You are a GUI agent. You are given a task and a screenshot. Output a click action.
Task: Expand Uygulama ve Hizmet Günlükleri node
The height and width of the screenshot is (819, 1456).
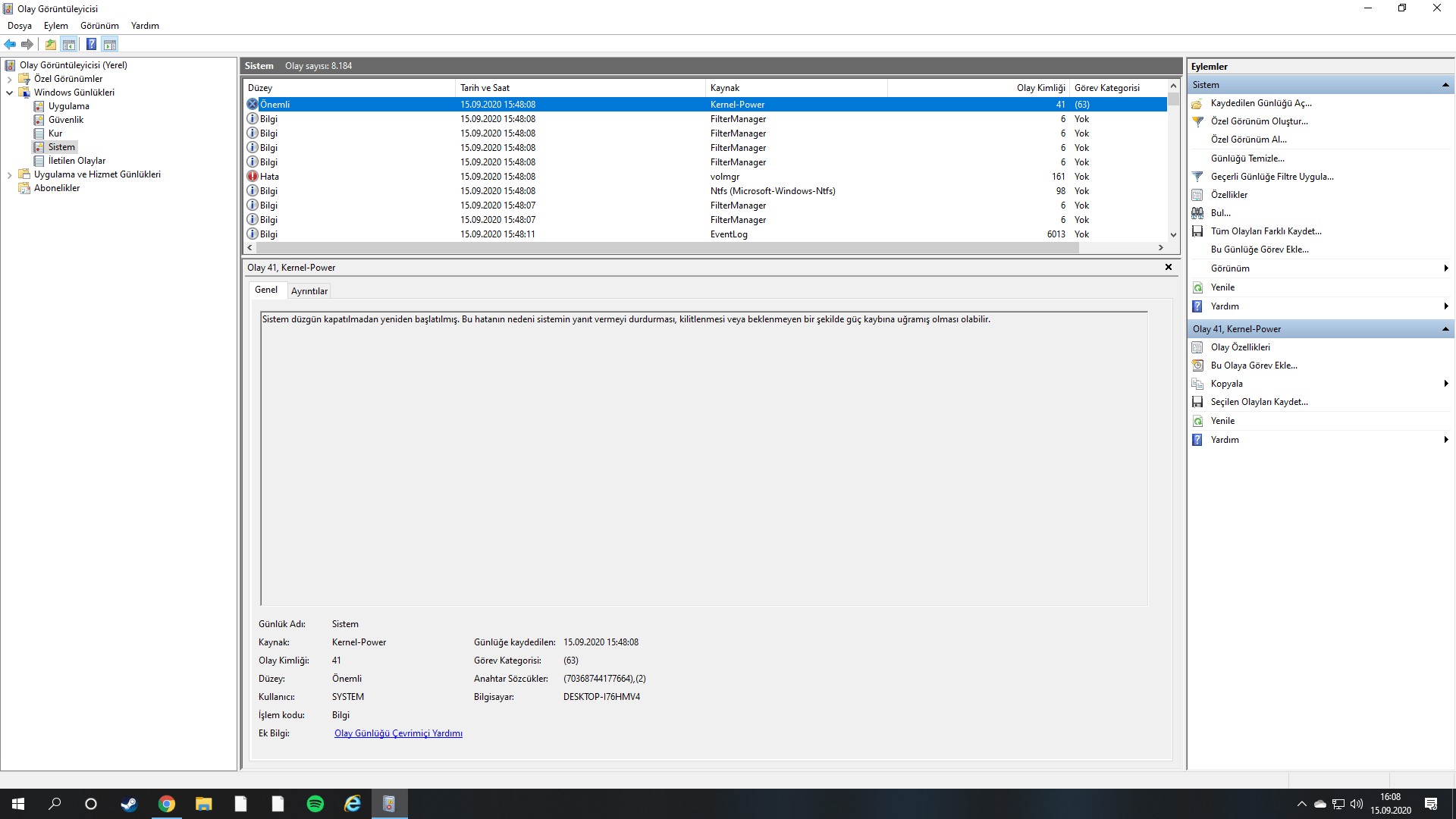coord(9,174)
